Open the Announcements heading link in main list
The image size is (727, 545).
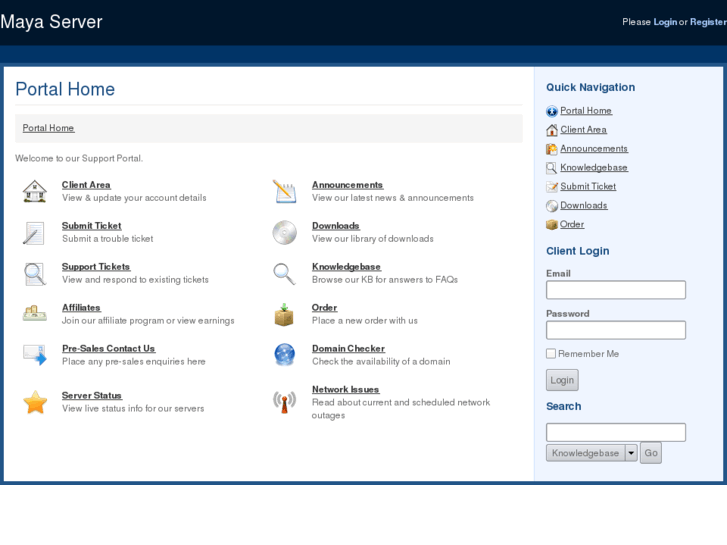pos(347,185)
